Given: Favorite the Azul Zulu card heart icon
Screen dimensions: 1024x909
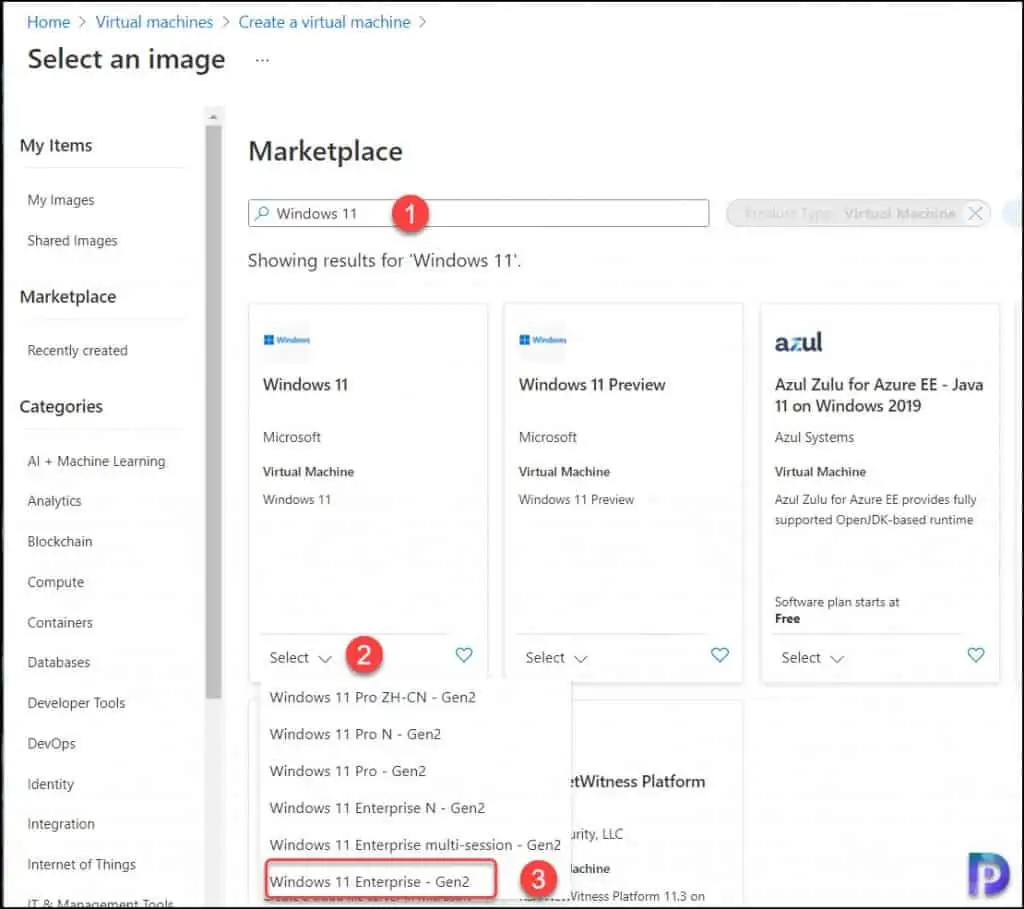Looking at the screenshot, I should click(976, 655).
